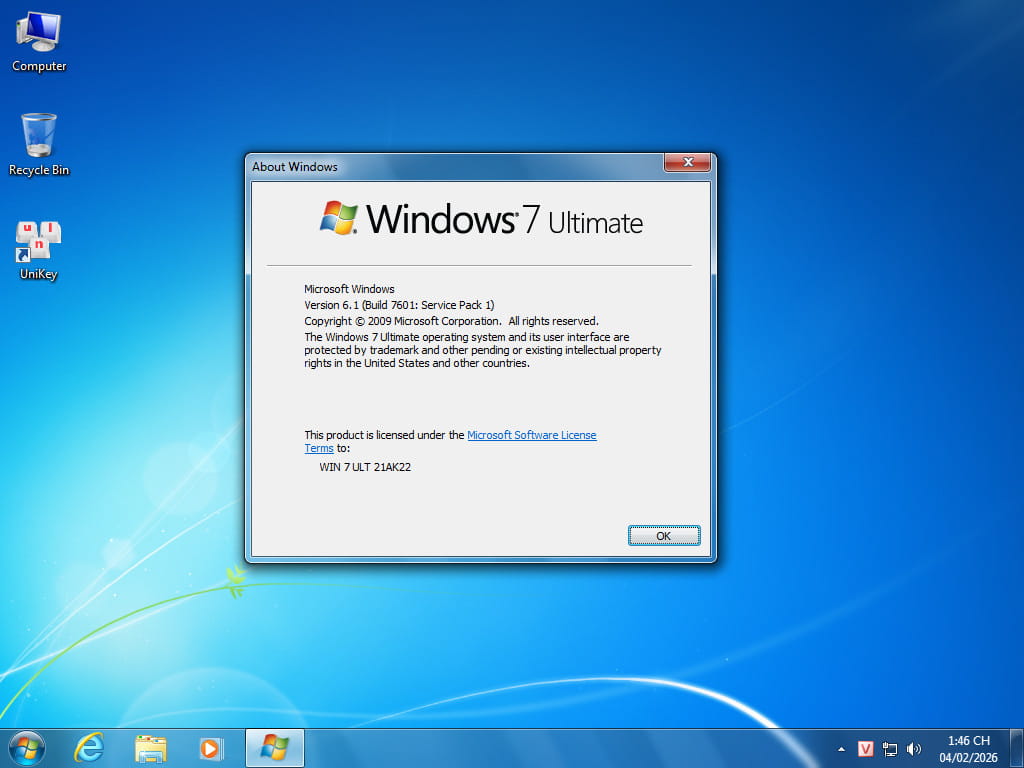1024x768 pixels.
Task: Click the About Windows taskbar button
Action: 275,748
